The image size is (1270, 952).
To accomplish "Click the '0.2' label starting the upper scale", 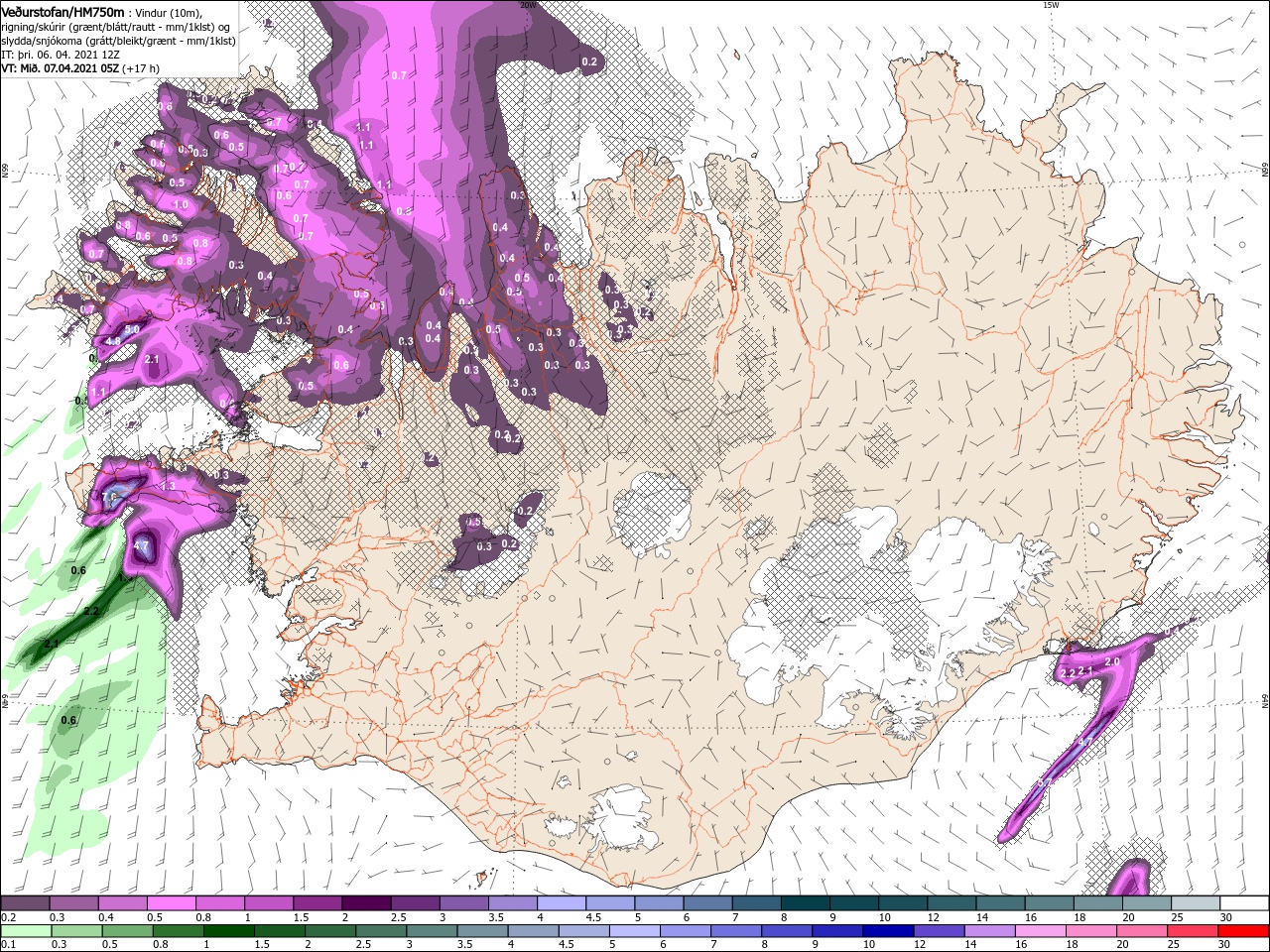I will 8,917.
